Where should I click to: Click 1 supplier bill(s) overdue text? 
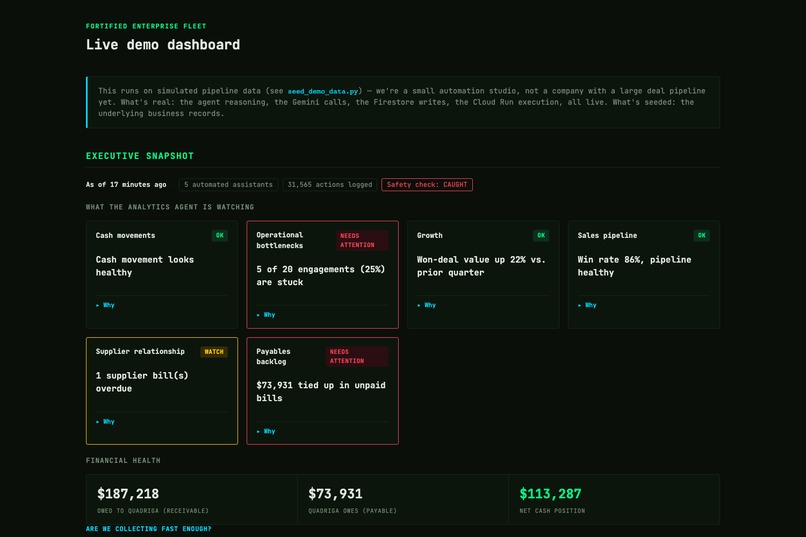pos(142,382)
